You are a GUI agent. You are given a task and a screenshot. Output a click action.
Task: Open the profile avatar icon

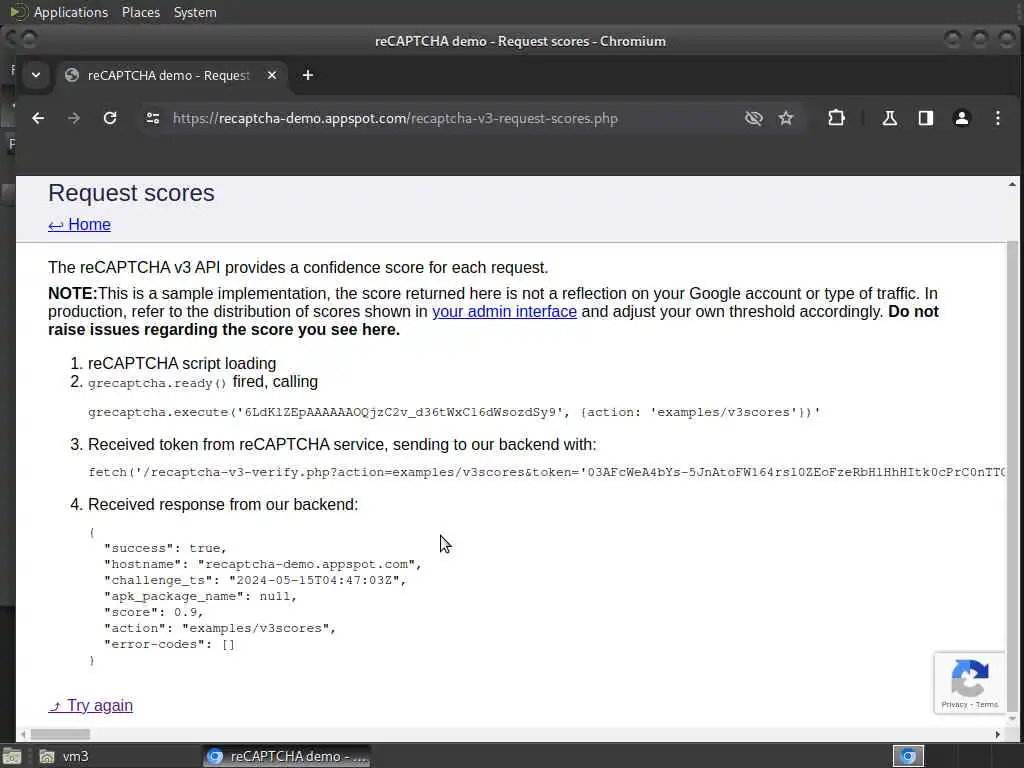pyautogui.click(x=961, y=118)
